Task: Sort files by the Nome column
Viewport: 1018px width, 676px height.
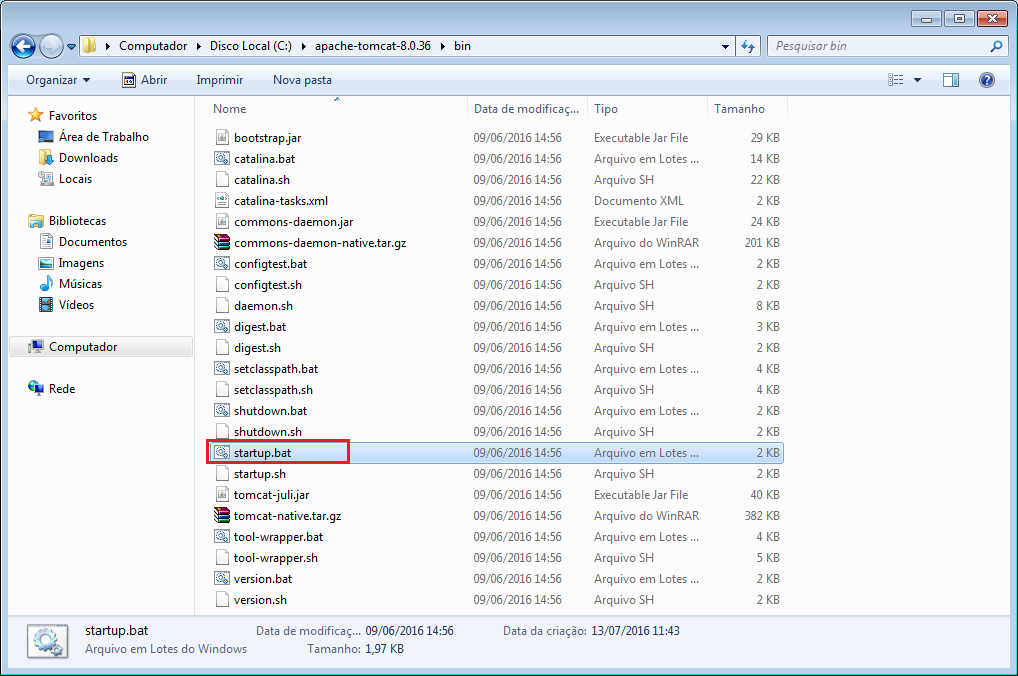Action: point(338,108)
